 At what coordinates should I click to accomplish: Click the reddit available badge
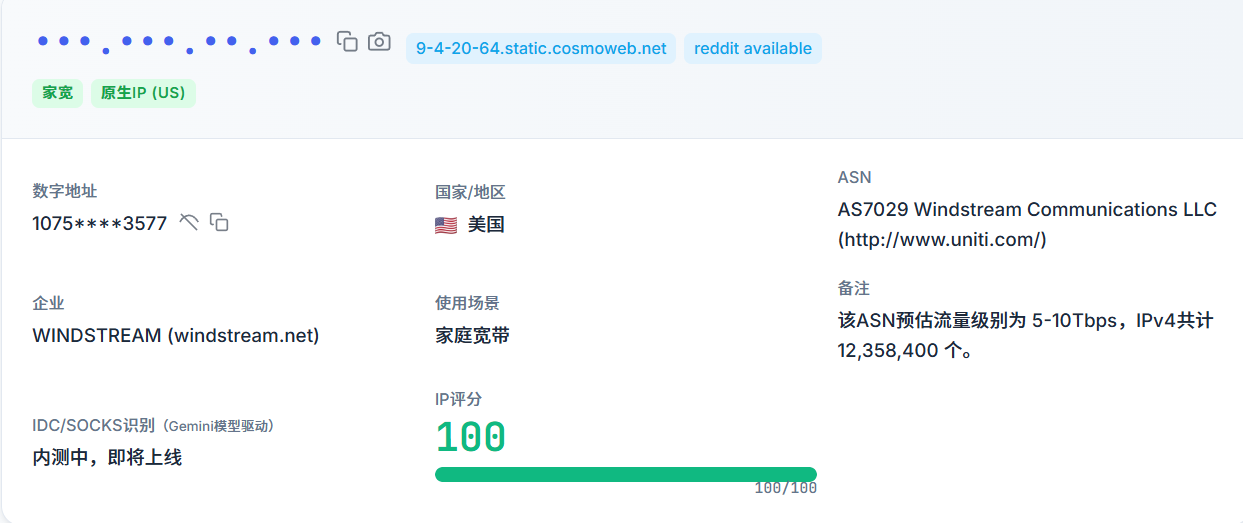[752, 48]
